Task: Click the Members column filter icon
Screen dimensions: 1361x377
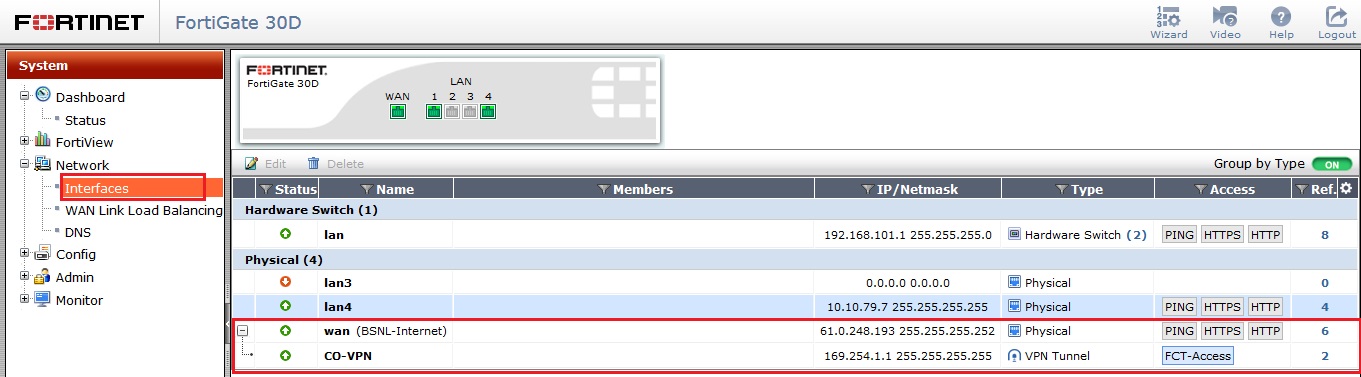Action: click(x=603, y=189)
